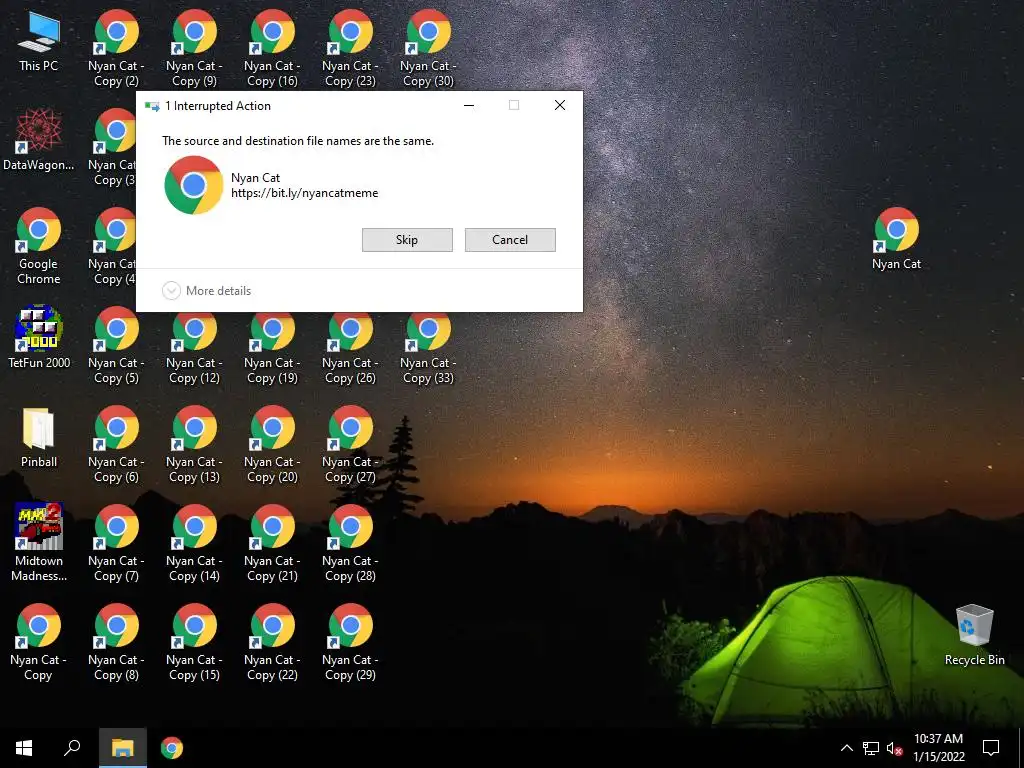This screenshot has width=1024, height=768.
Task: Open File Explorer from the taskbar
Action: (x=122, y=748)
